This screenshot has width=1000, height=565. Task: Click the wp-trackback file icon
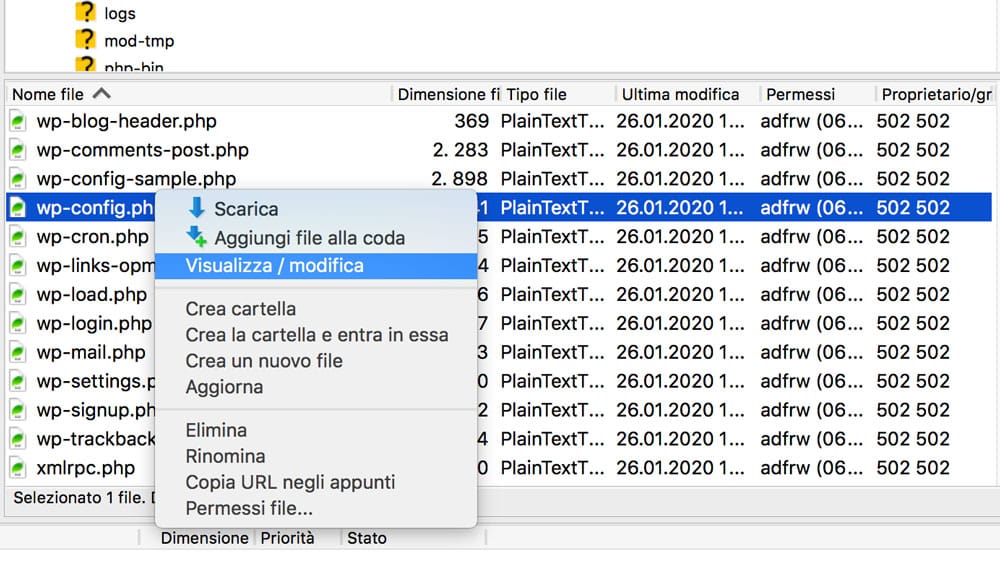[x=18, y=439]
